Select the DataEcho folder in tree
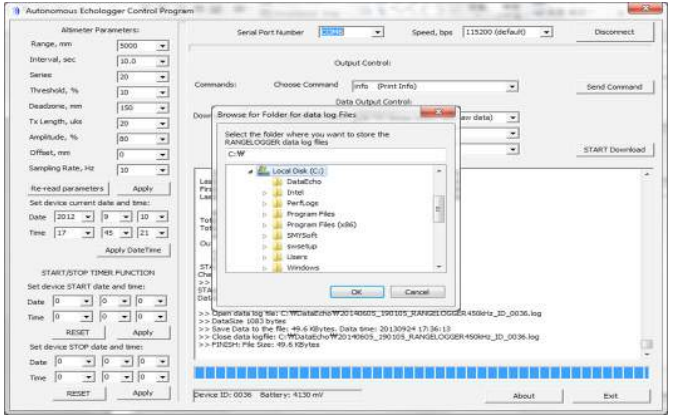This screenshot has width=682, height=420. pos(304,182)
